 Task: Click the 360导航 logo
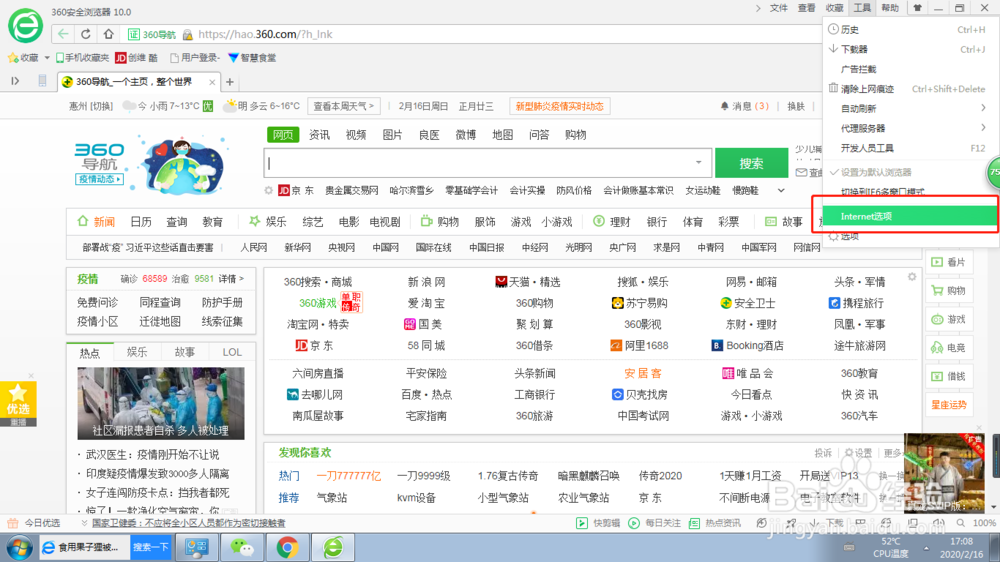pos(99,157)
